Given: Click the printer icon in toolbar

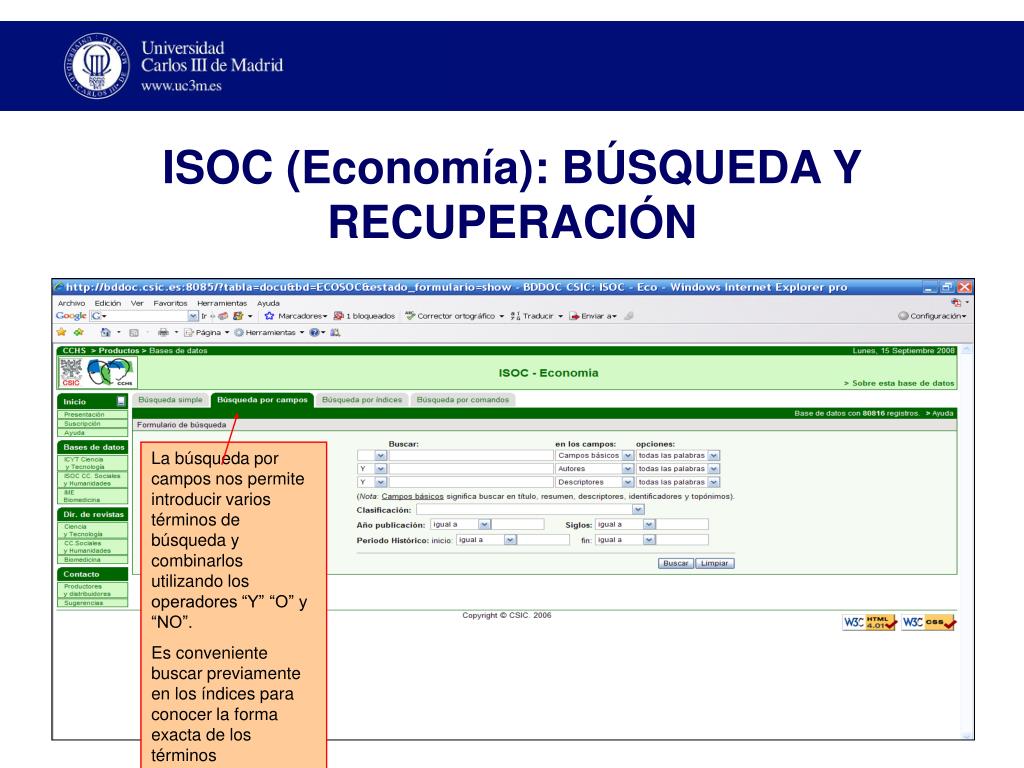Looking at the screenshot, I should pos(163,332).
